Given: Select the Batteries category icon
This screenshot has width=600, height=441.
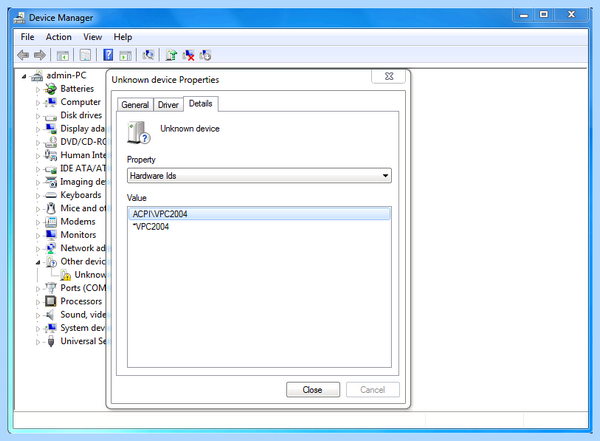Looking at the screenshot, I should [x=51, y=89].
